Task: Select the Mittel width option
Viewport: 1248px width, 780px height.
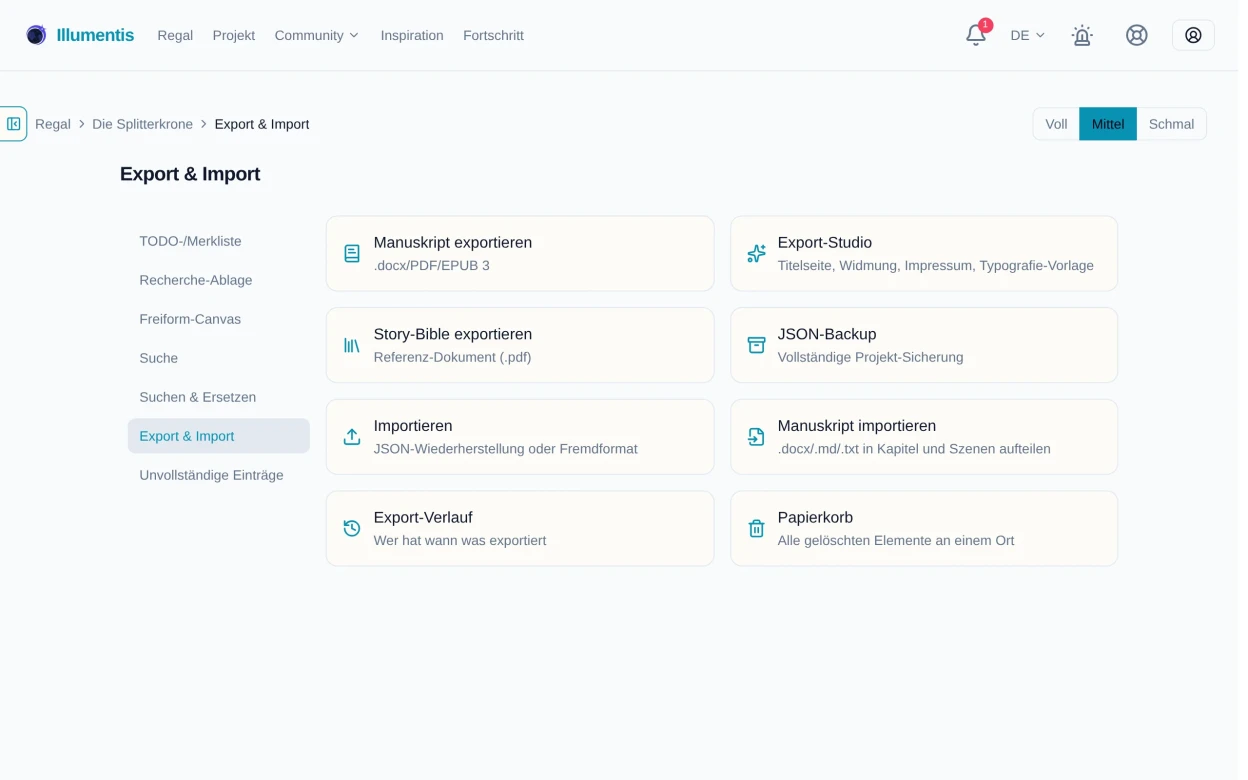Action: (1108, 124)
